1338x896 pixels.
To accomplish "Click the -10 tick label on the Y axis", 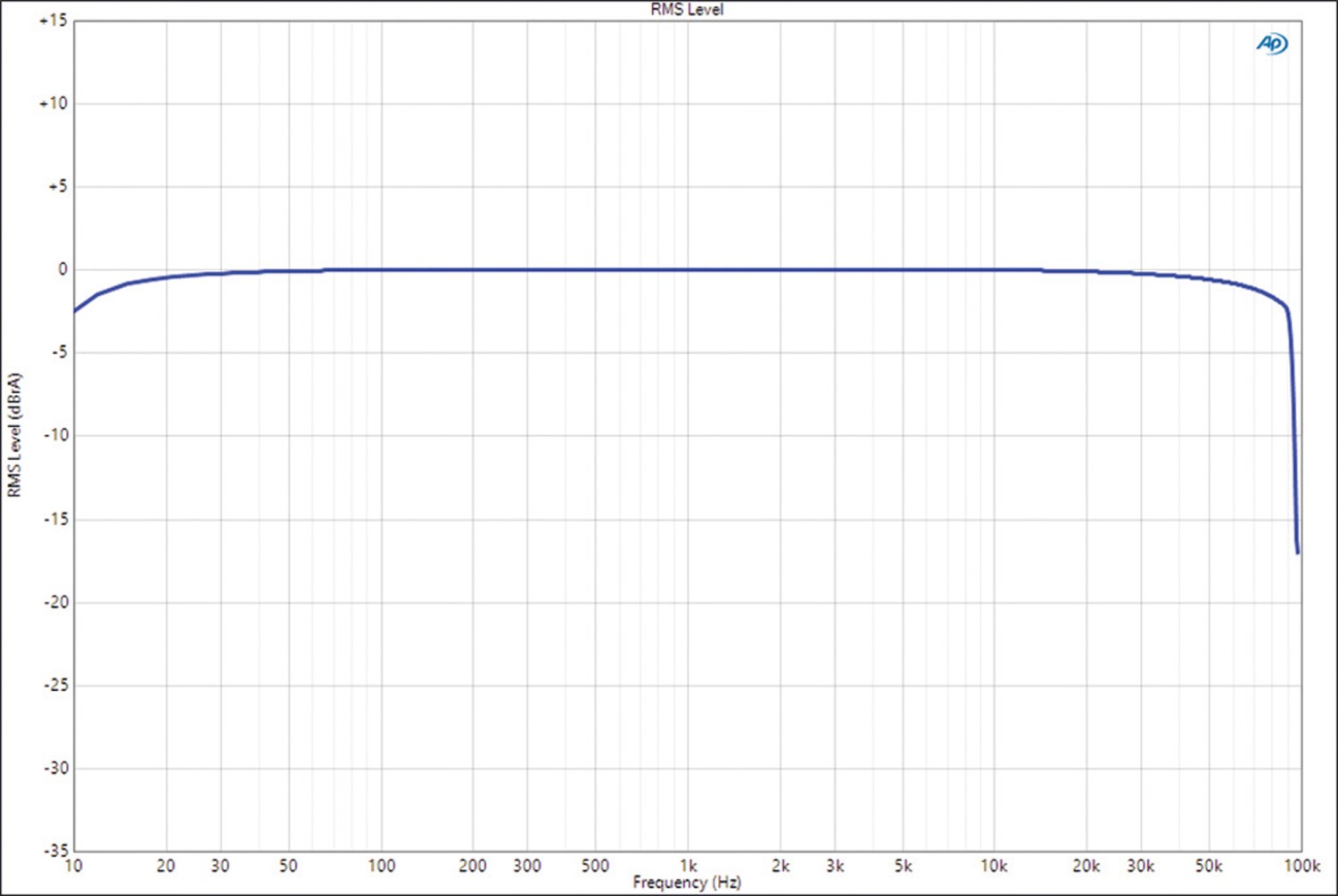I will coord(55,435).
